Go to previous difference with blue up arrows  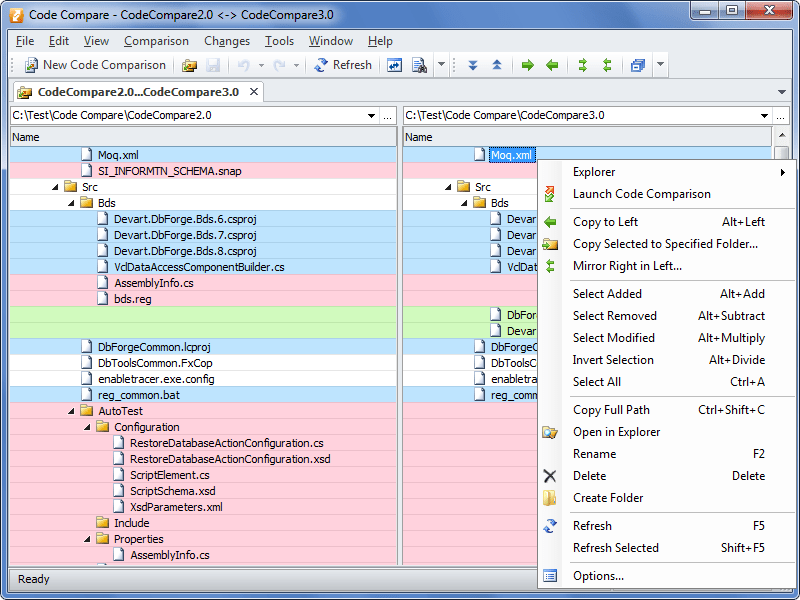497,65
